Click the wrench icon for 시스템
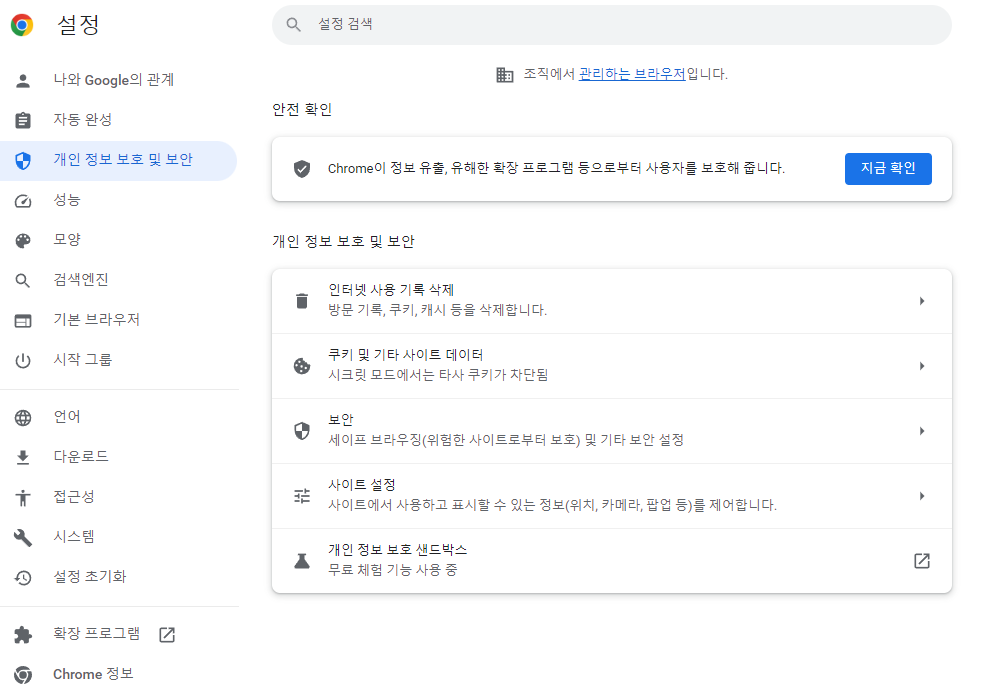Screen dimensions: 985x697 (23, 538)
